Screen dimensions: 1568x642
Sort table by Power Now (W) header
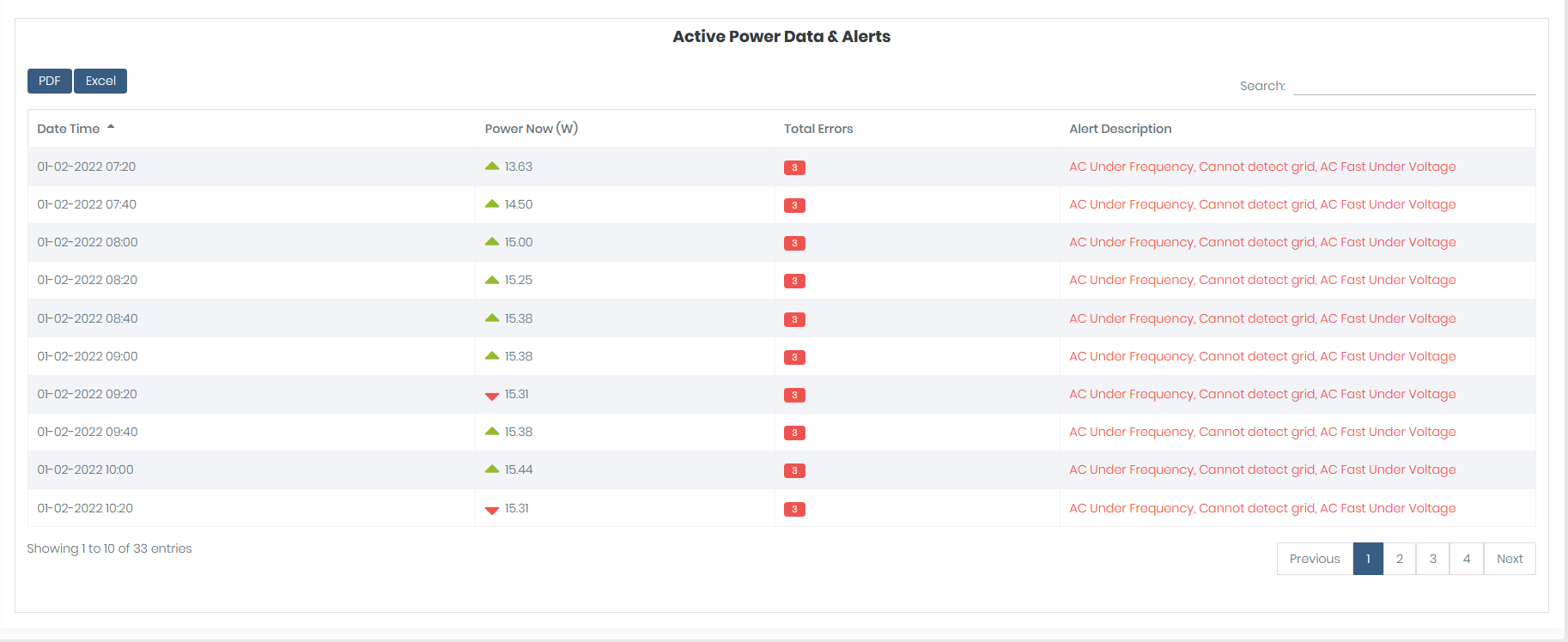[531, 129]
